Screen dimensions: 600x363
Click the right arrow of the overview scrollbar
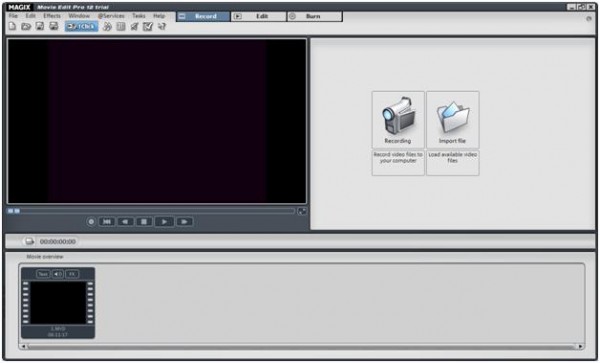580,347
